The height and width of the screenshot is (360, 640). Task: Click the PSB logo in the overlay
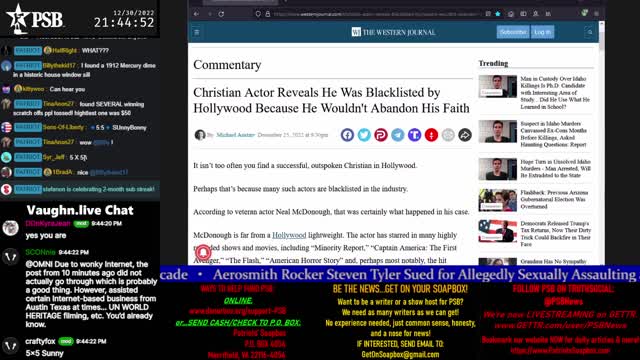pyautogui.click(x=35, y=18)
